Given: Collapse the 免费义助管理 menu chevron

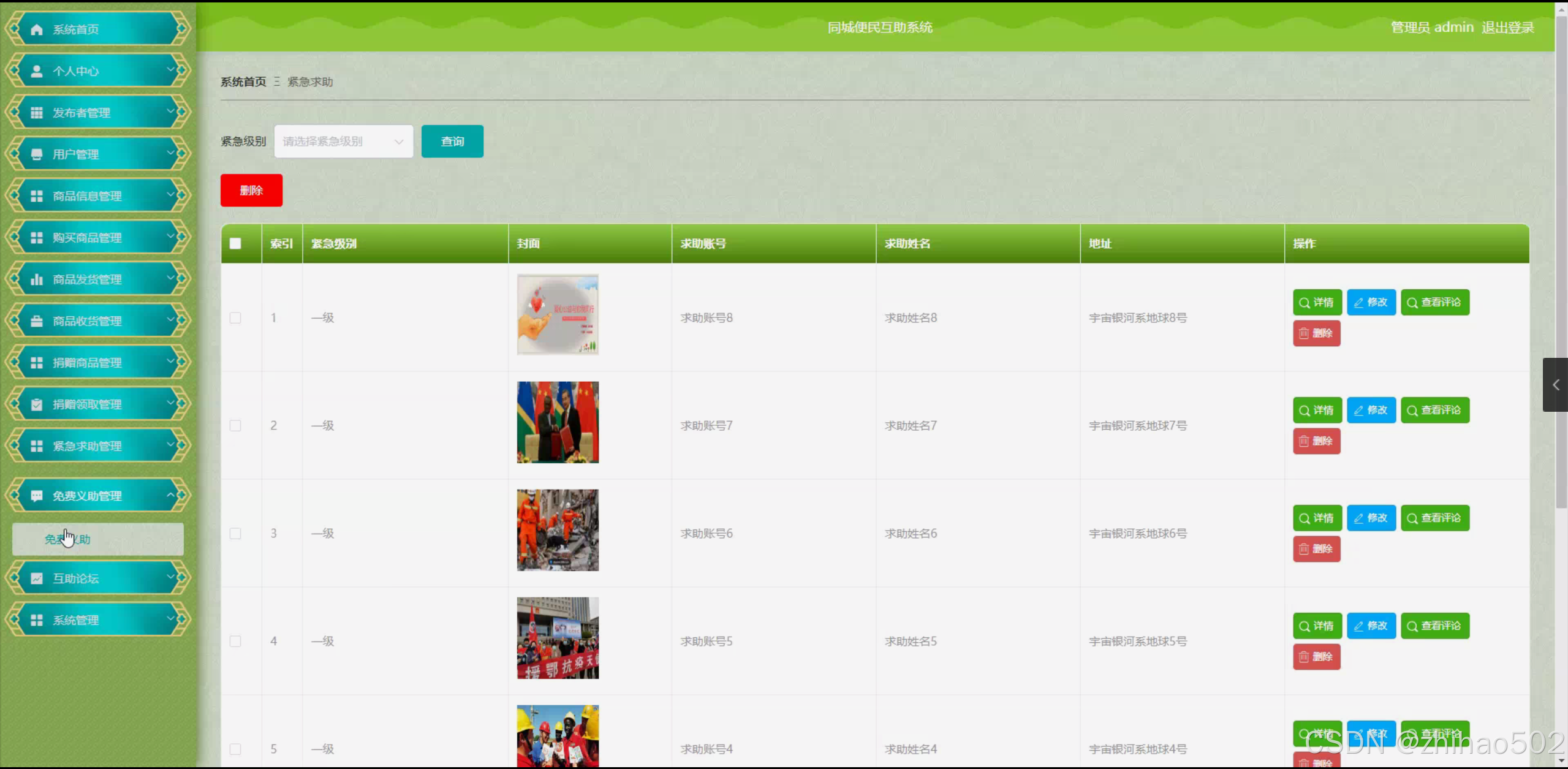Looking at the screenshot, I should [x=171, y=494].
